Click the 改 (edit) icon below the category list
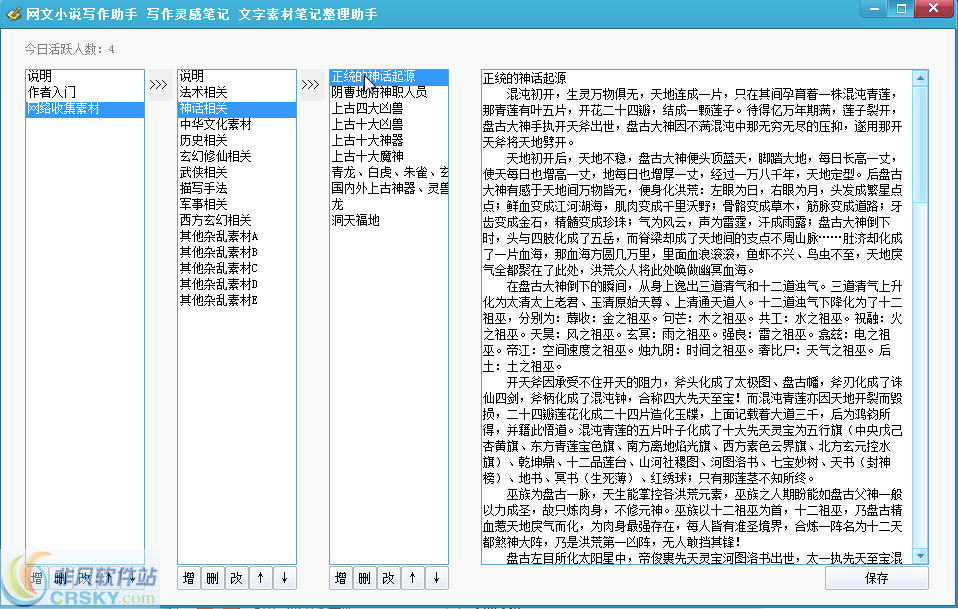Screen dimensions: 958x609 click(236, 577)
